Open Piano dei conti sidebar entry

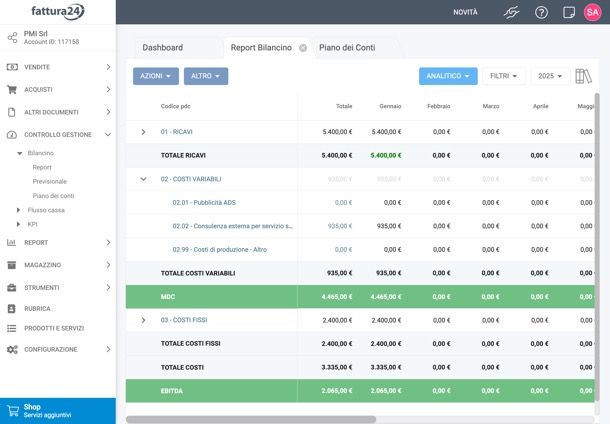click(x=53, y=196)
